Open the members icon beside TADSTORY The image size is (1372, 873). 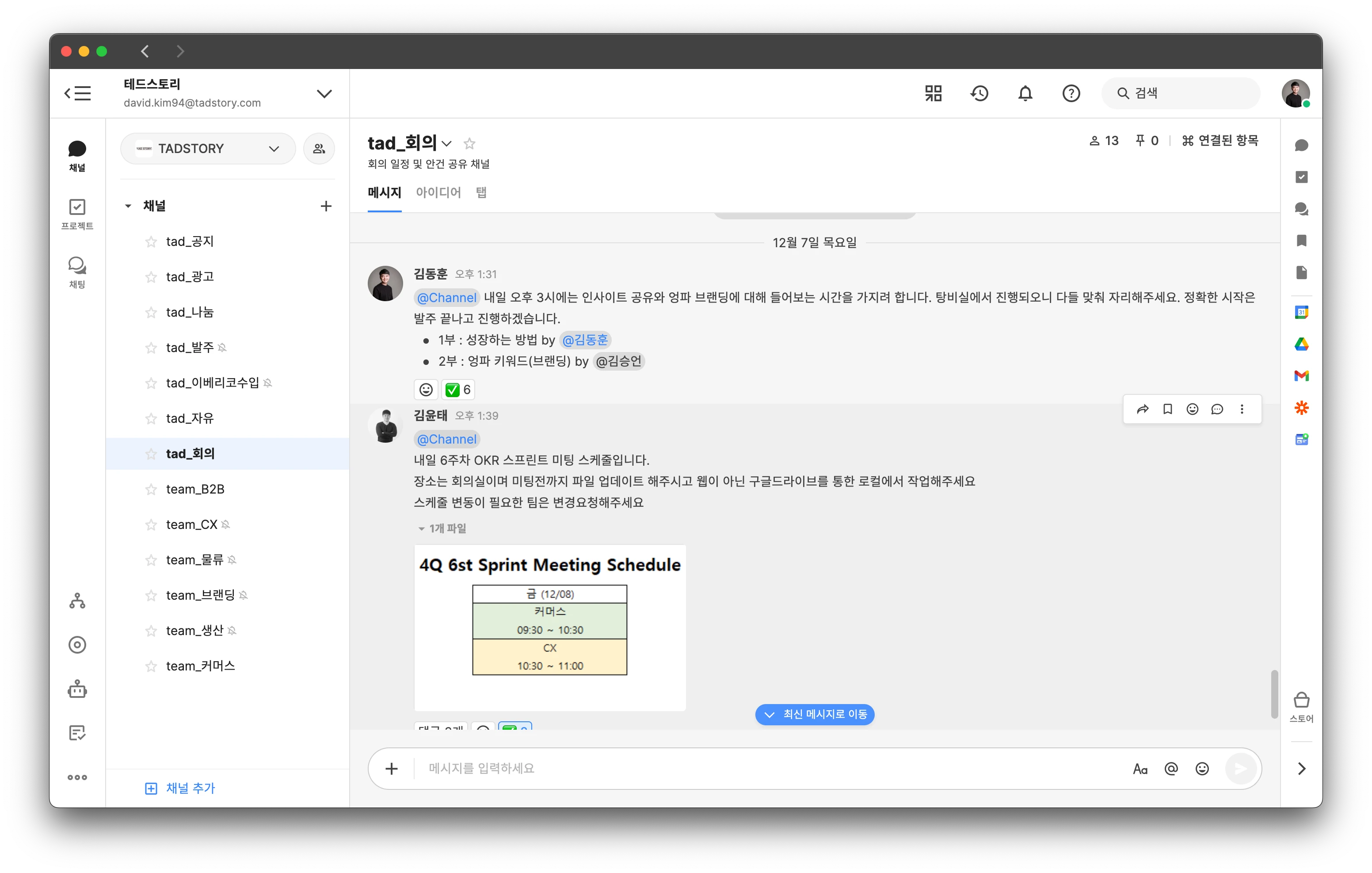(319, 148)
